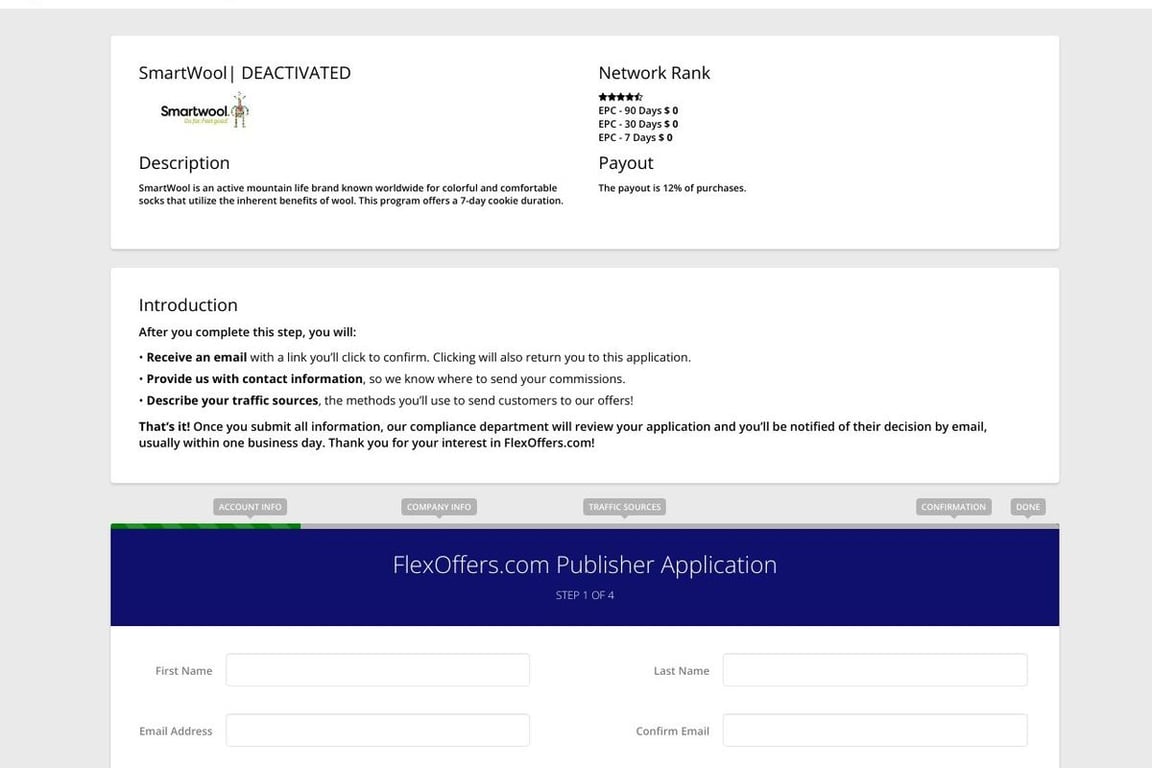Focus the First Name input field

pos(378,670)
